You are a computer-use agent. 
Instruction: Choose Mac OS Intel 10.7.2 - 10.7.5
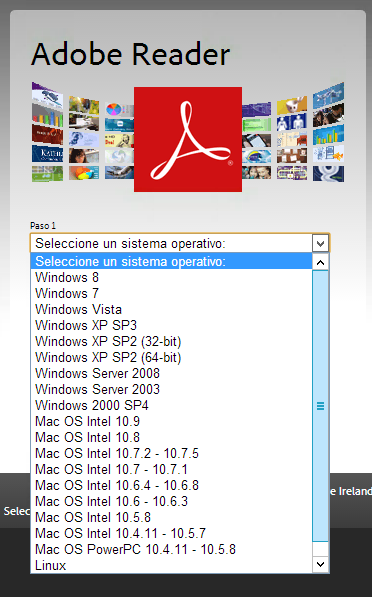pyautogui.click(x=171, y=453)
